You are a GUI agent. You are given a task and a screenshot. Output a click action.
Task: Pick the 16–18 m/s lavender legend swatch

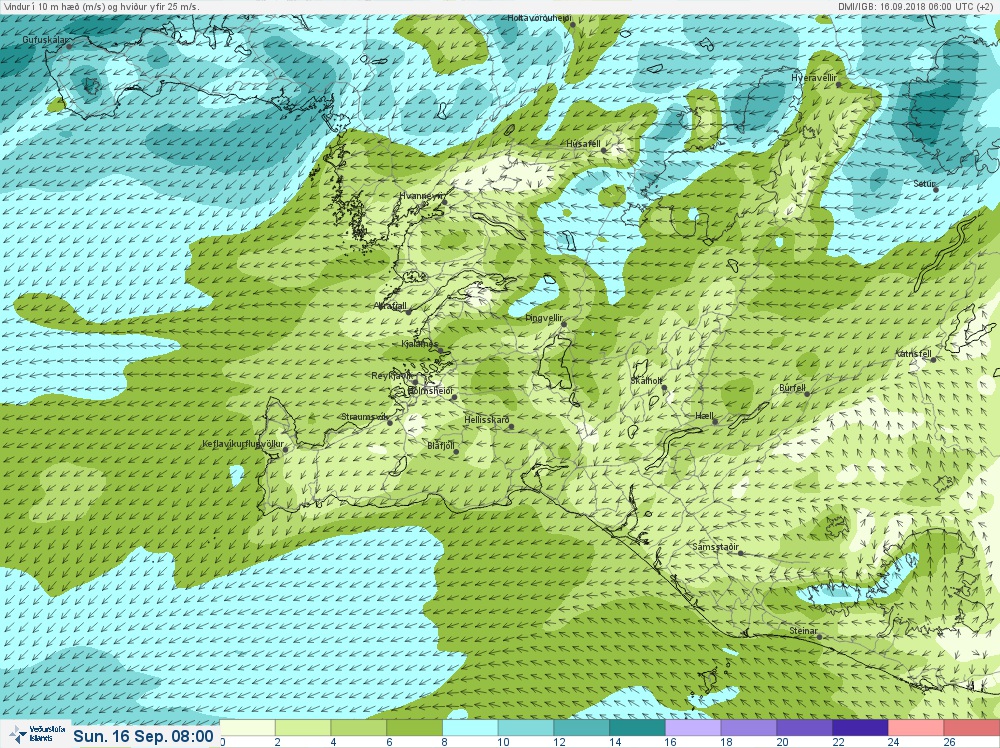click(693, 728)
